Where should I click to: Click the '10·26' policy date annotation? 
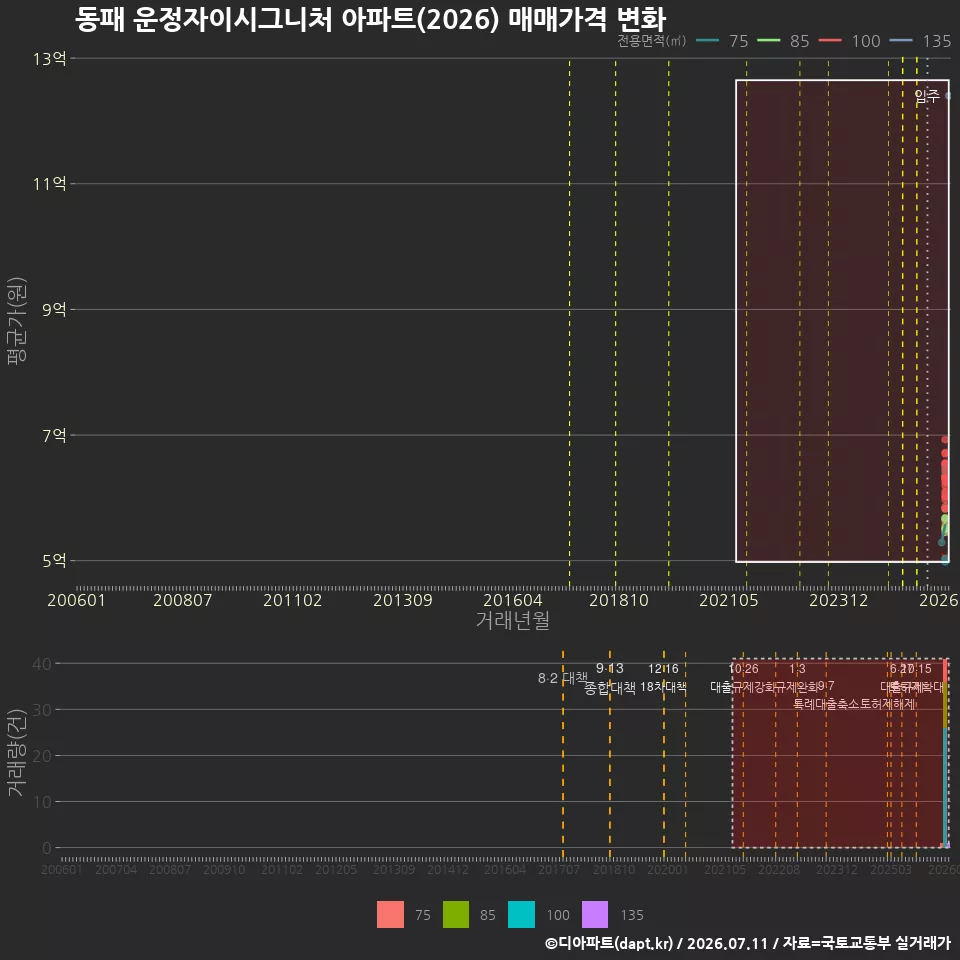point(743,669)
